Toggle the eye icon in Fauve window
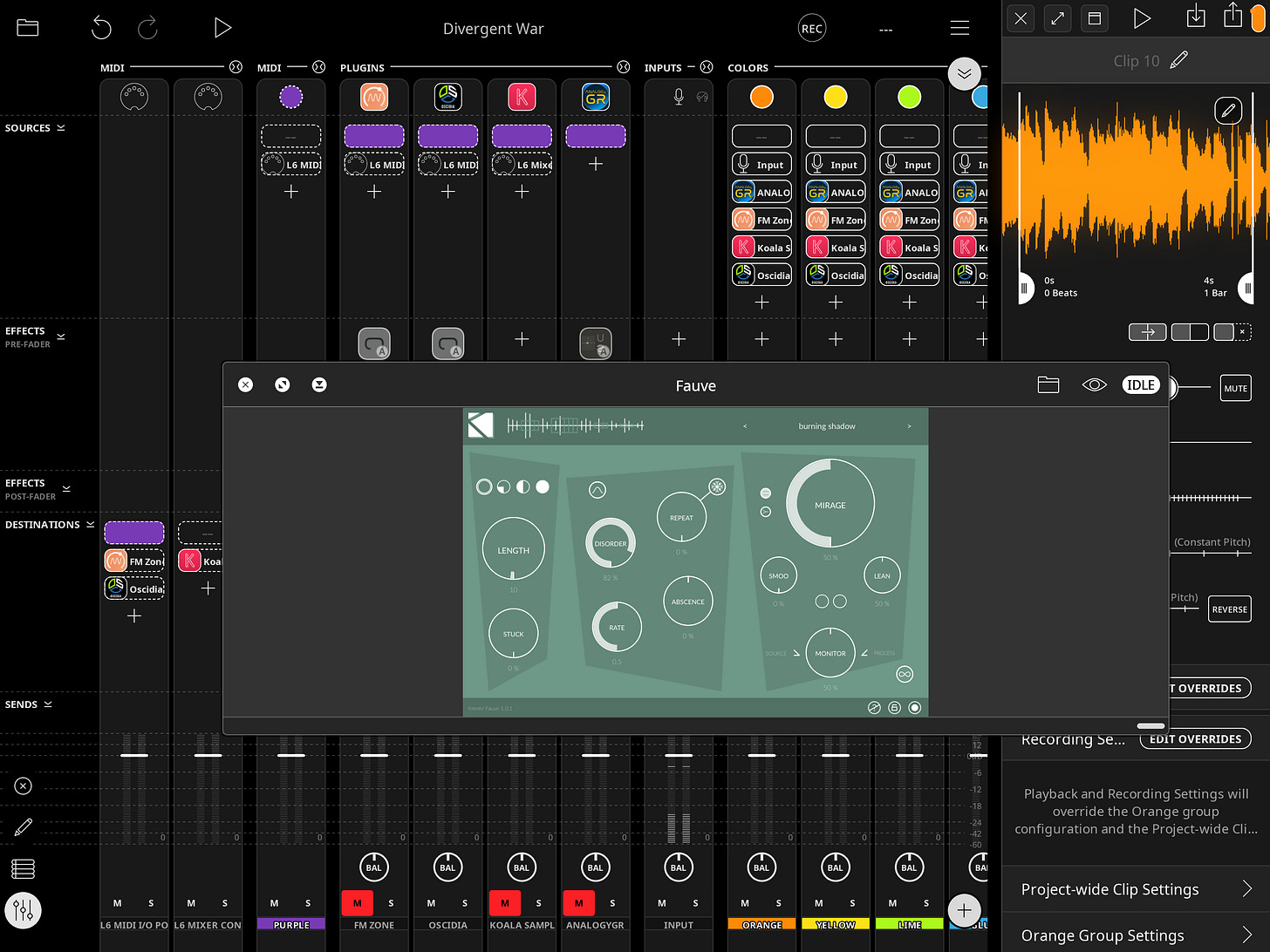The height and width of the screenshot is (952, 1270). coord(1094,385)
